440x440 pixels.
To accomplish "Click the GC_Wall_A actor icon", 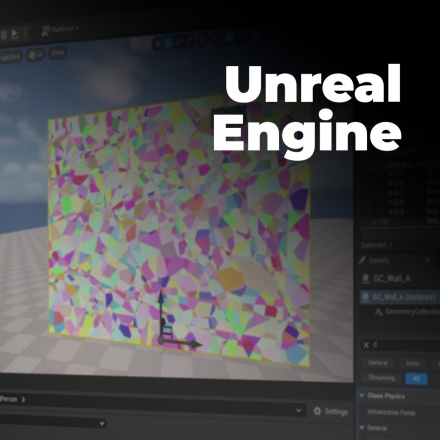I will (366, 279).
